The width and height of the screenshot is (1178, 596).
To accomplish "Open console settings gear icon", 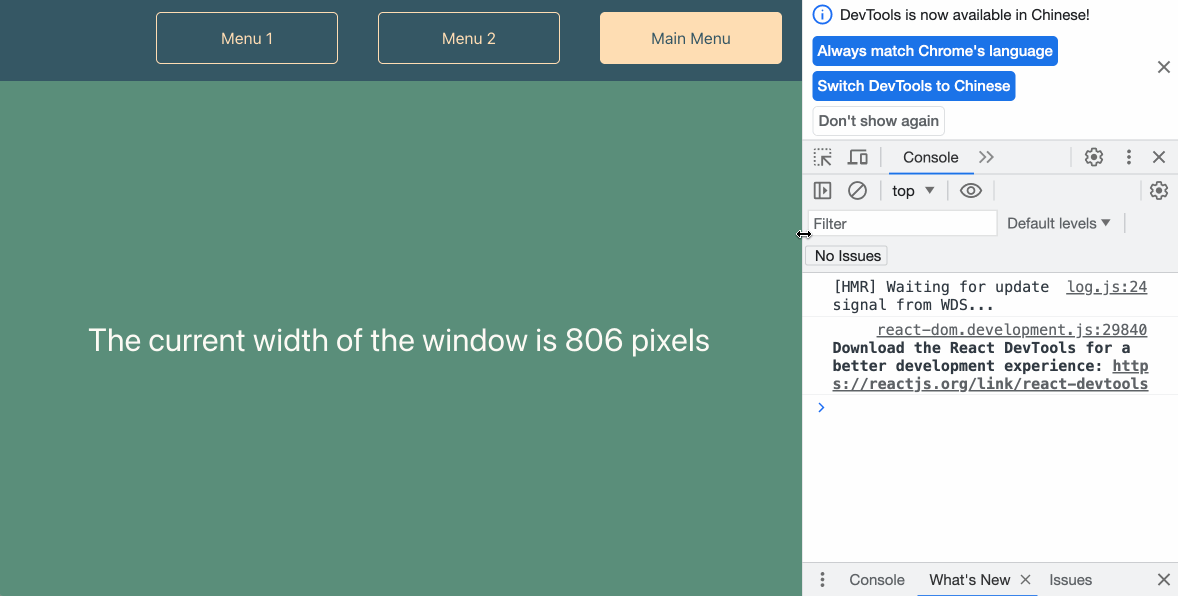I will click(1158, 191).
